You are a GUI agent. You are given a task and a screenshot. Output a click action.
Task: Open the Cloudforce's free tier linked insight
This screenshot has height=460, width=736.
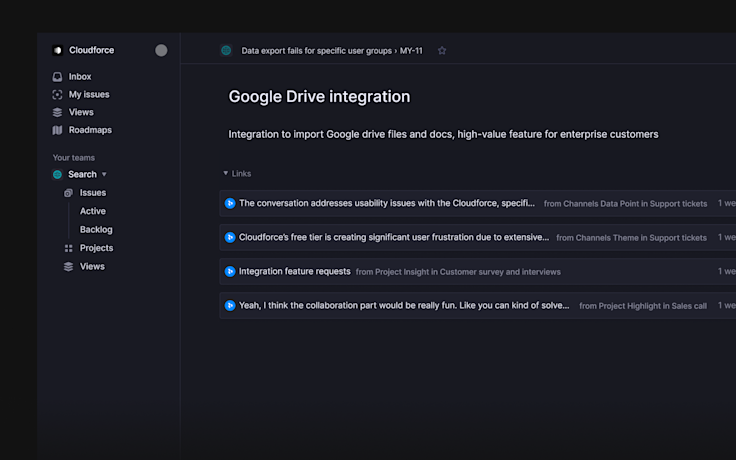393,237
